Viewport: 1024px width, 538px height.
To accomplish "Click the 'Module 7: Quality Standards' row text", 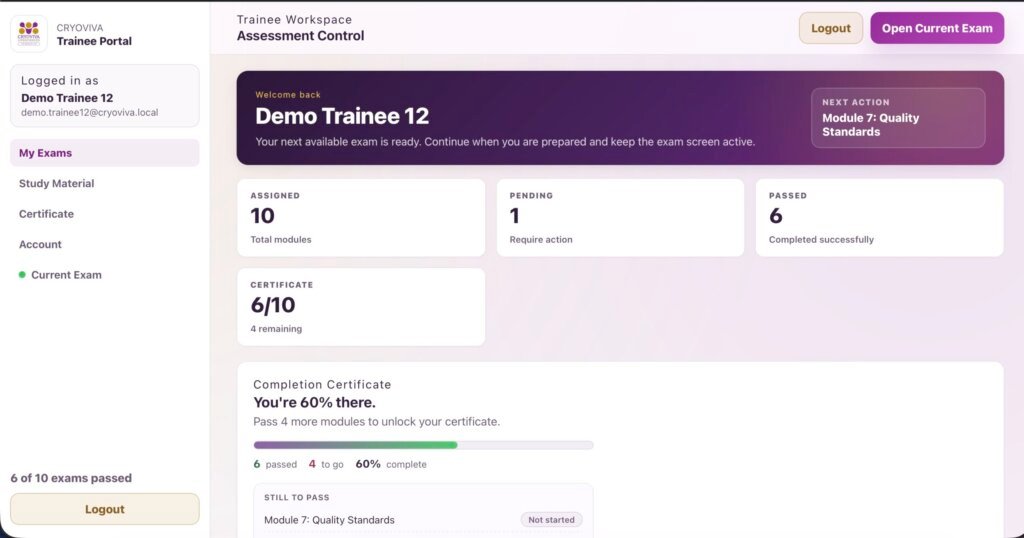I will click(x=329, y=520).
